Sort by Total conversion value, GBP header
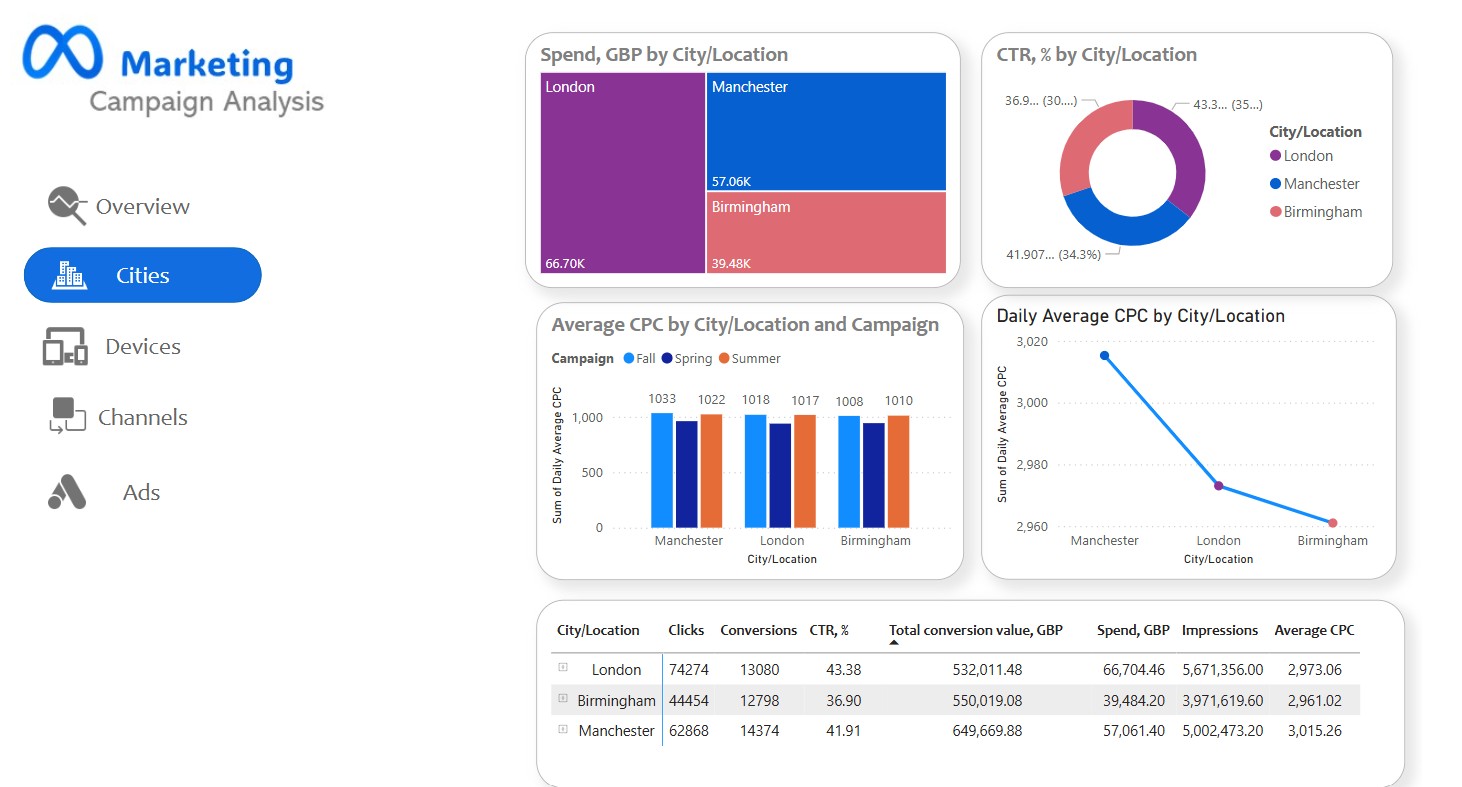1462x787 pixels. click(975, 630)
